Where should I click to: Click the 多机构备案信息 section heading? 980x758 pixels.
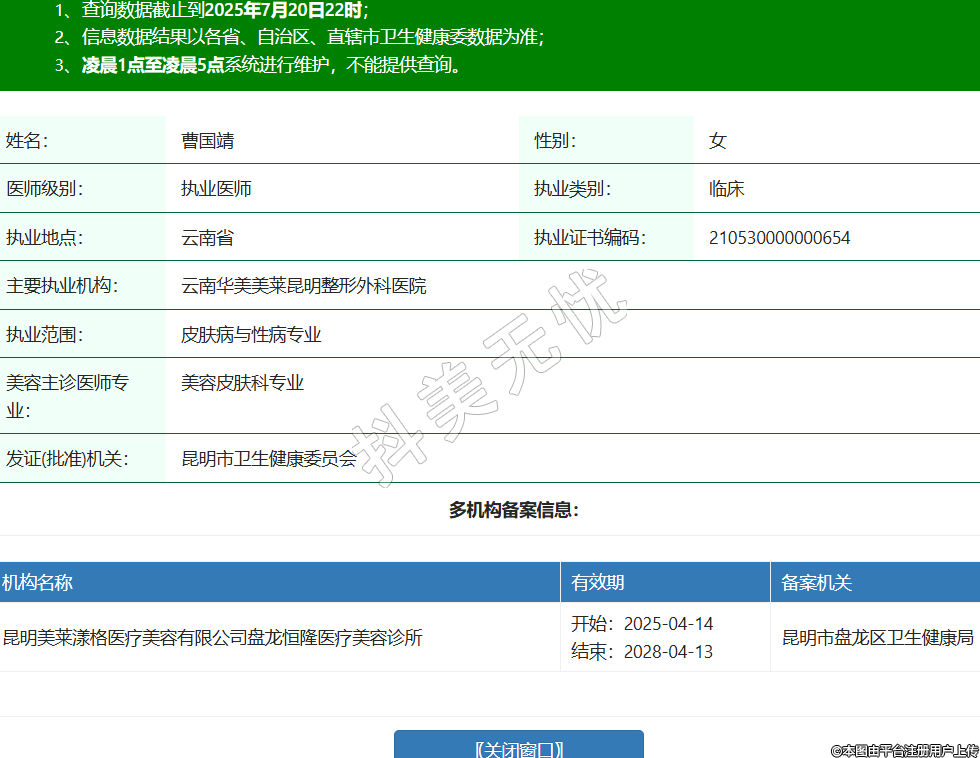click(x=514, y=510)
